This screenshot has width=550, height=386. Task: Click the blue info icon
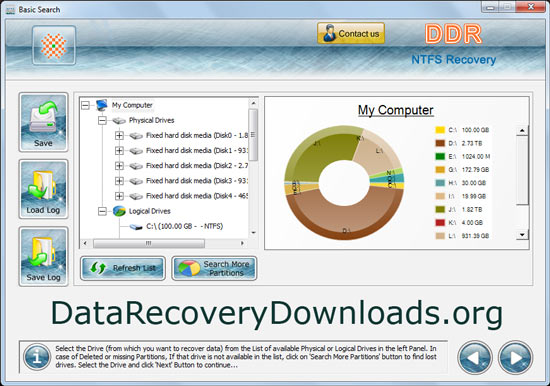click(37, 357)
